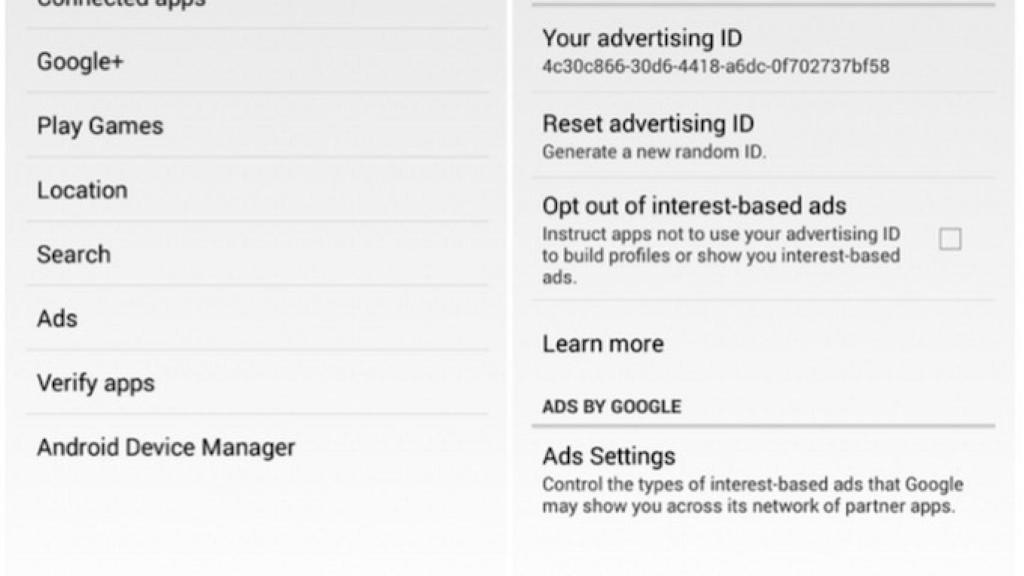Viewport: 1024px width, 576px height.
Task: Open the Location settings entry
Action: [82, 189]
